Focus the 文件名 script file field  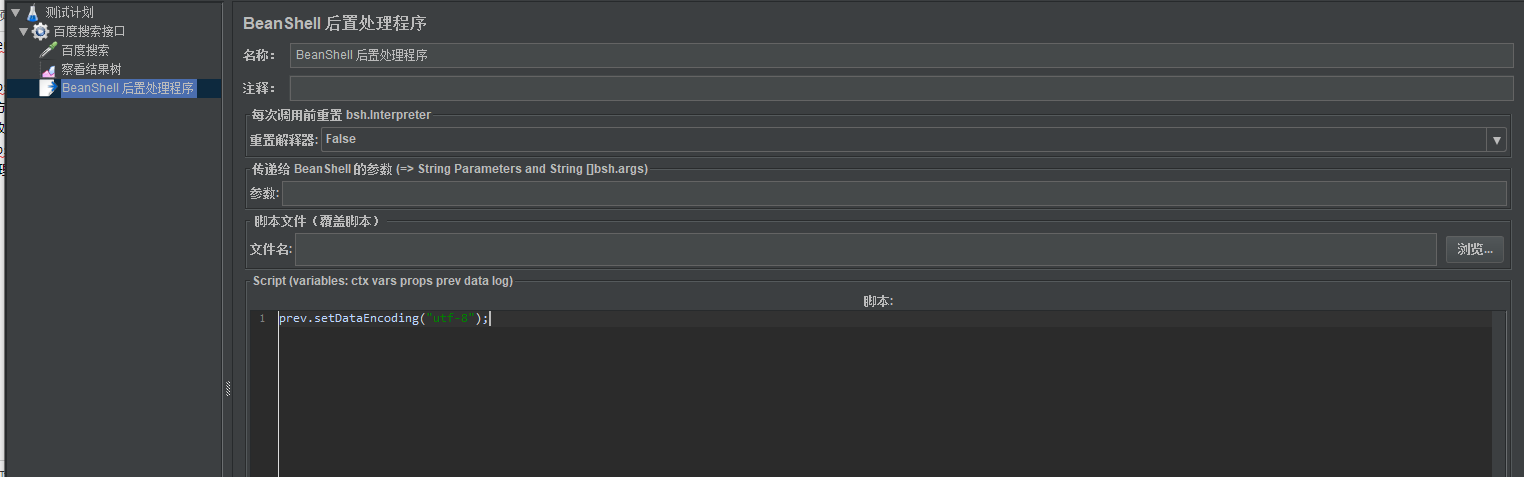click(865, 249)
